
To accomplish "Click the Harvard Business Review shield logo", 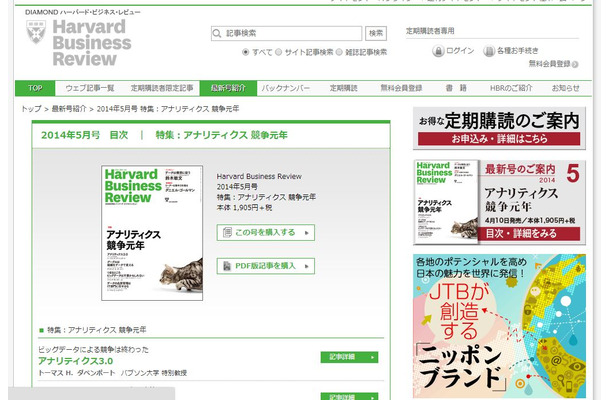I will pyautogui.click(x=36, y=32).
